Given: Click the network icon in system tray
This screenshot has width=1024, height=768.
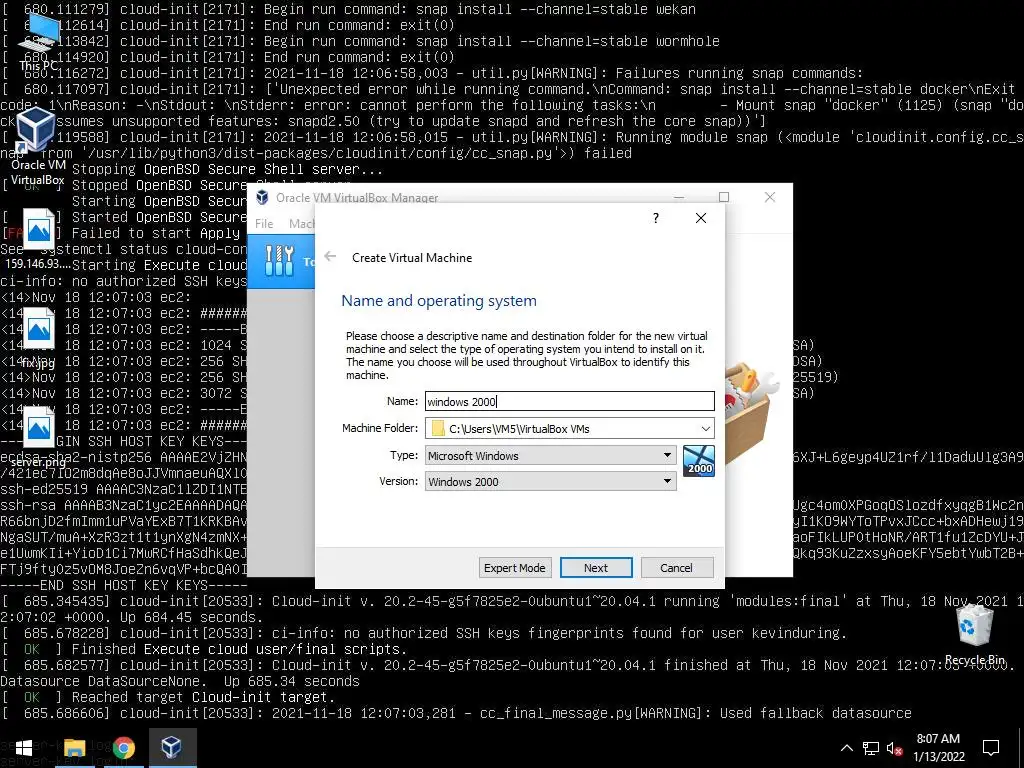Looking at the screenshot, I should (871, 748).
